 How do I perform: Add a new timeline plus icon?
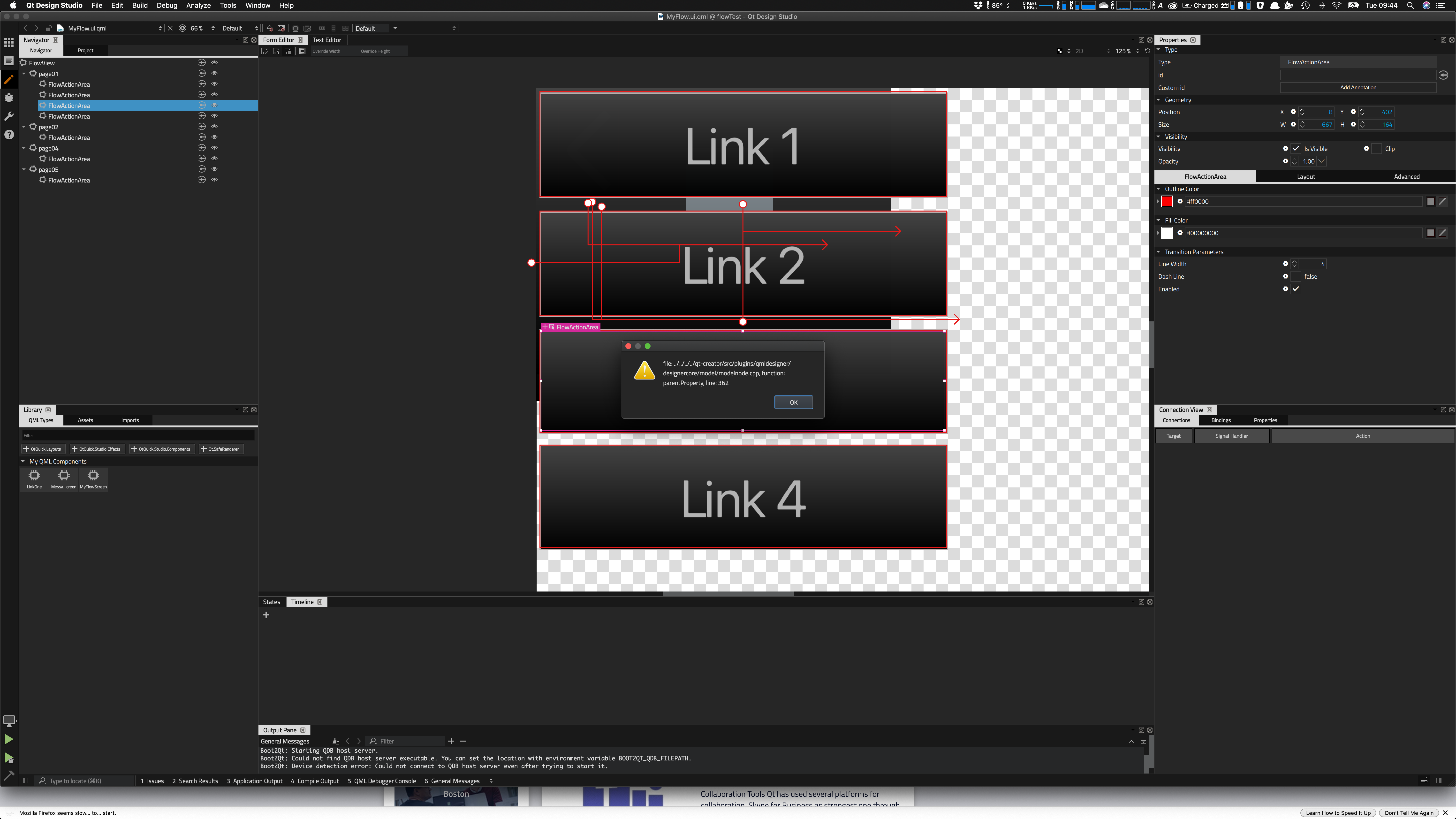(266, 615)
